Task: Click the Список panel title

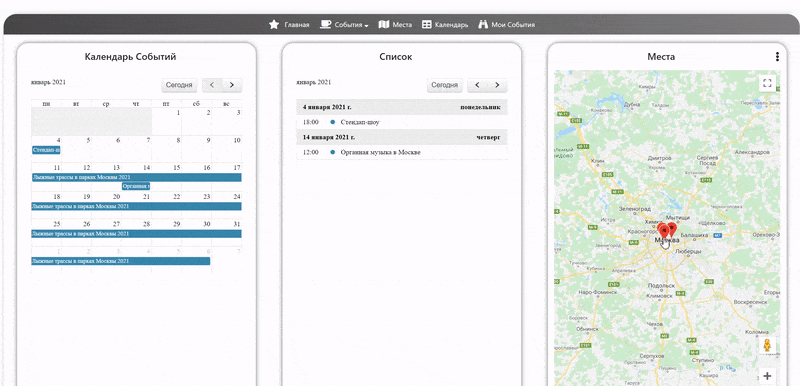Action: pyautogui.click(x=396, y=57)
